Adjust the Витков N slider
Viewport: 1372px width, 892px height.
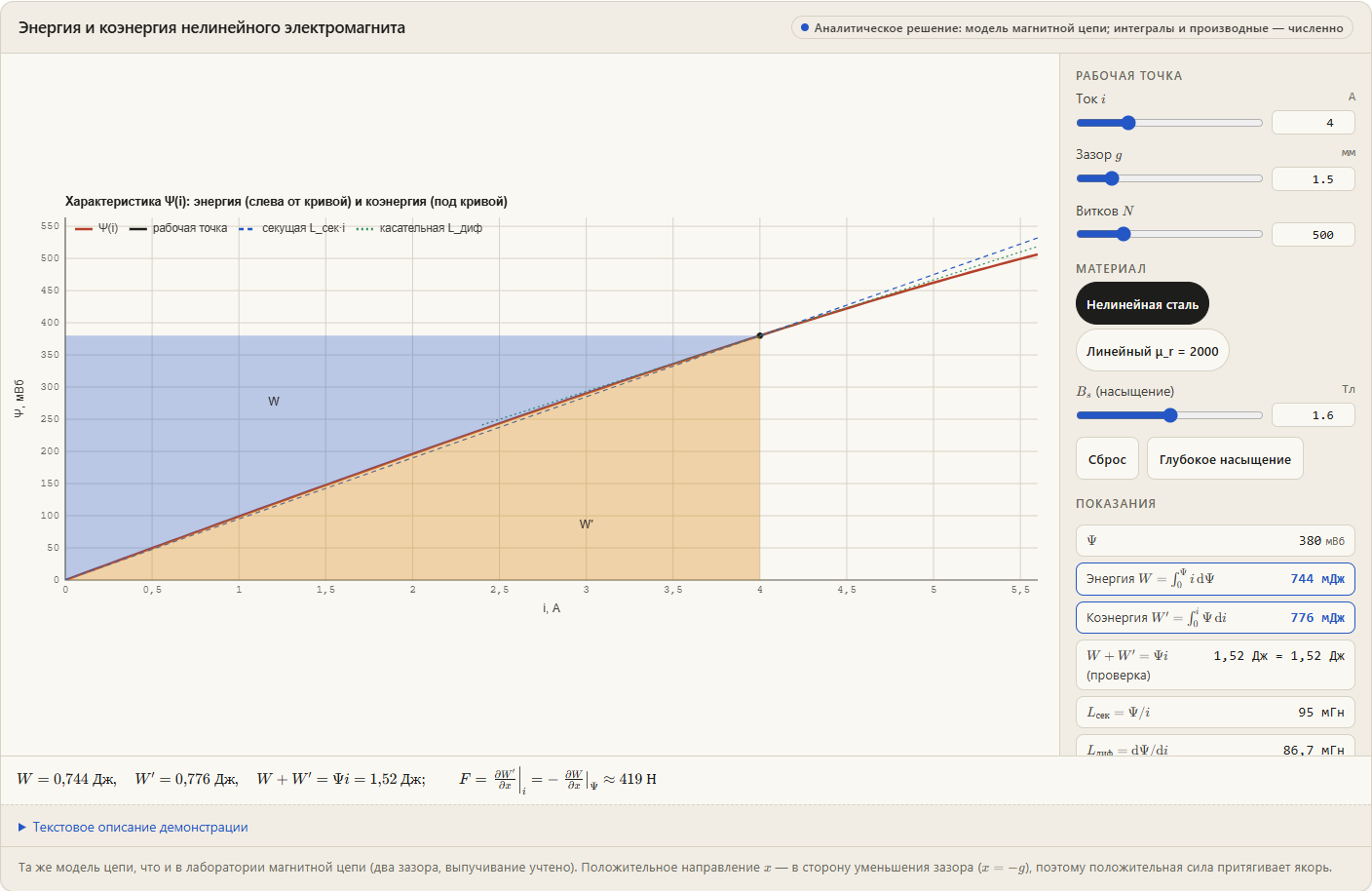click(x=1169, y=234)
